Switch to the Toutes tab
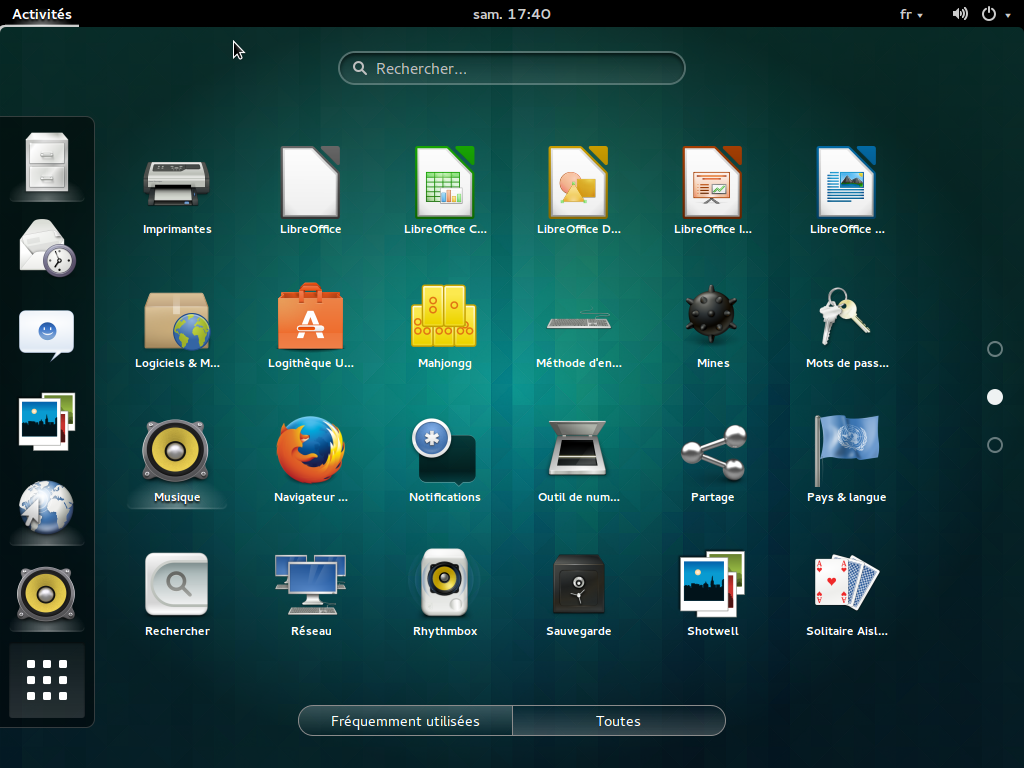 point(618,721)
